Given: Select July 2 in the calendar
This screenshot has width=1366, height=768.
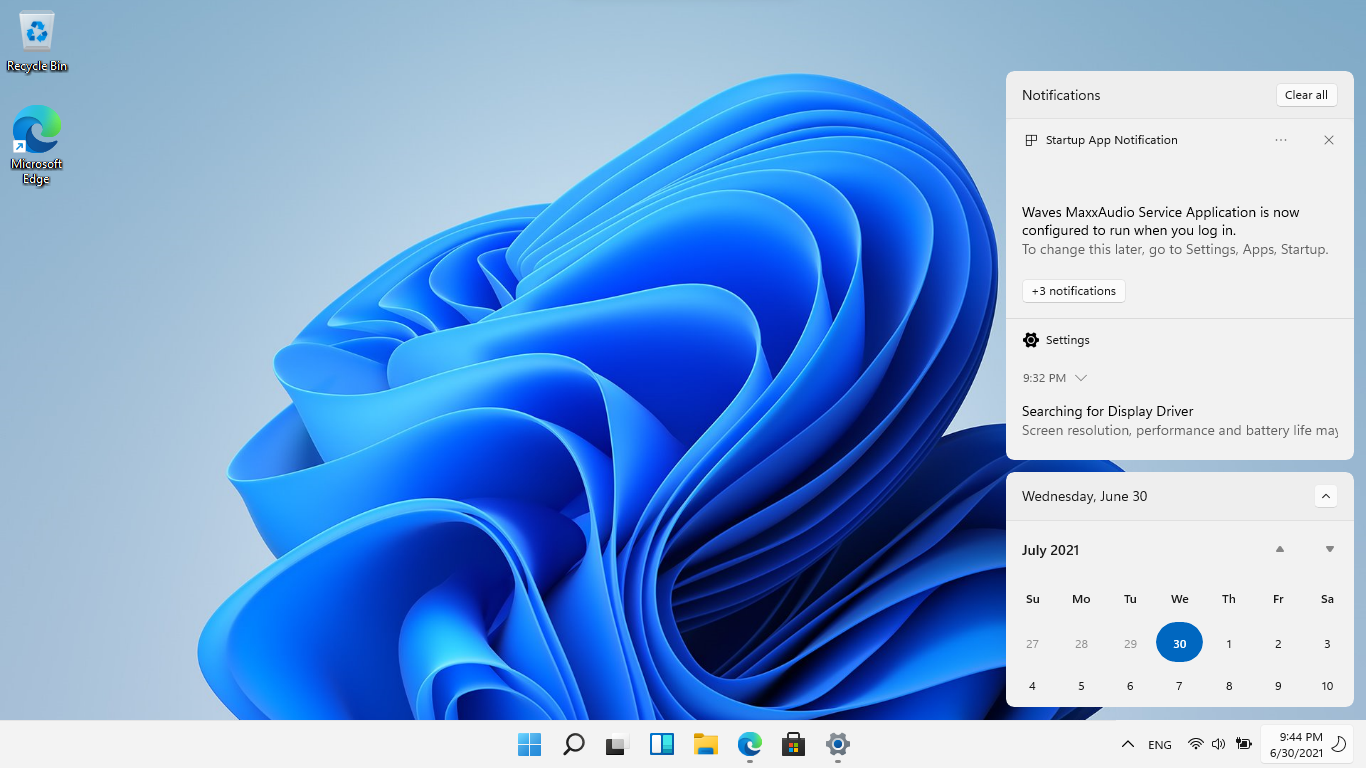Looking at the screenshot, I should (x=1278, y=644).
